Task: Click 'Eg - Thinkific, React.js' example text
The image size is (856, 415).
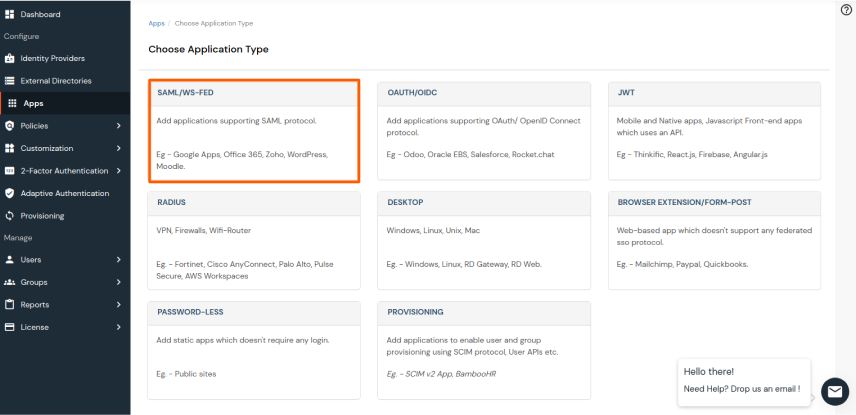Action: (x=692, y=155)
